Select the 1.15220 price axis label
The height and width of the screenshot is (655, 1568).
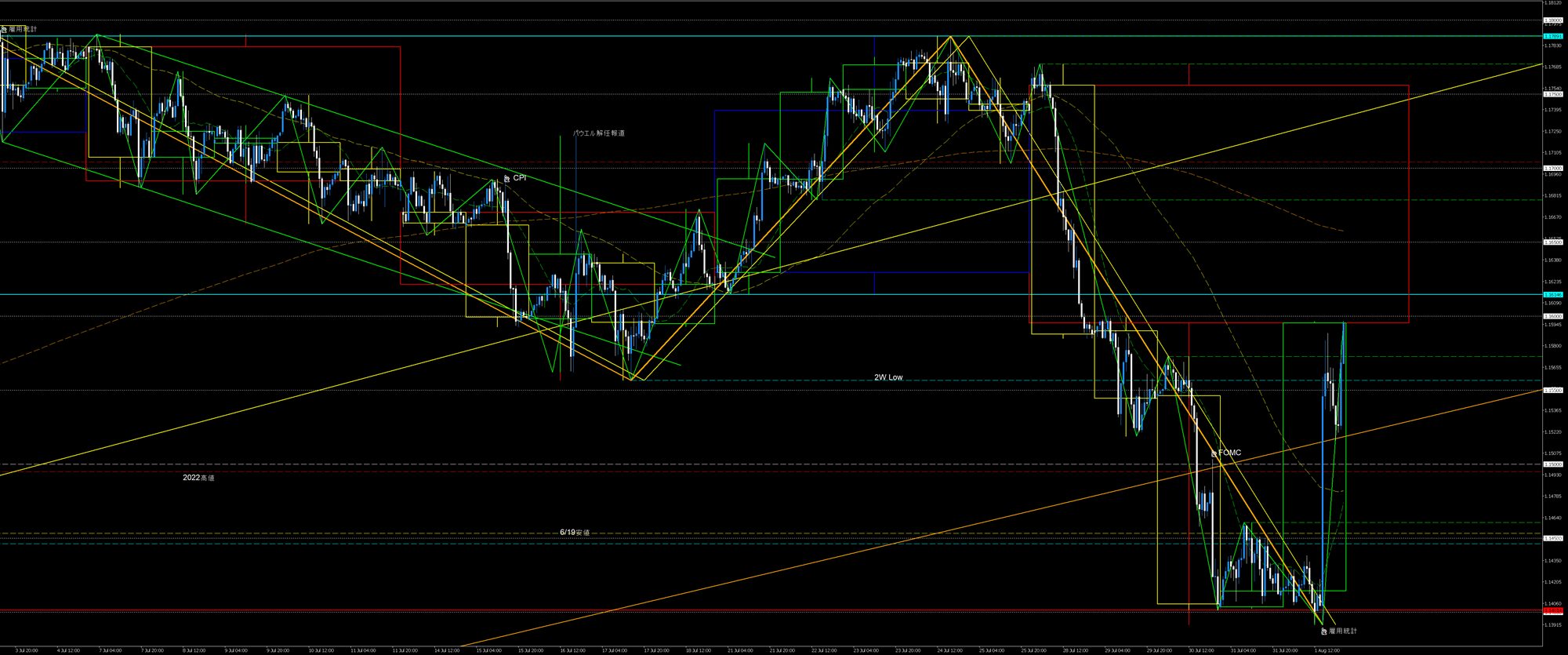1553,432
